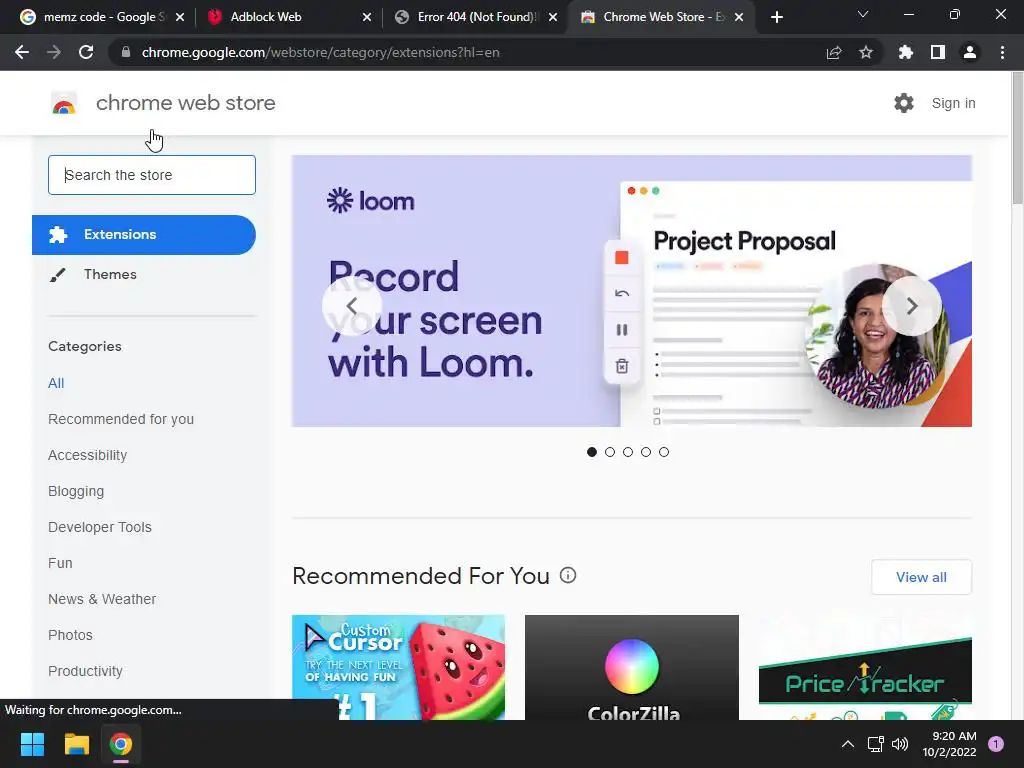Show All categories
This screenshot has height=768, width=1024.
click(x=56, y=383)
